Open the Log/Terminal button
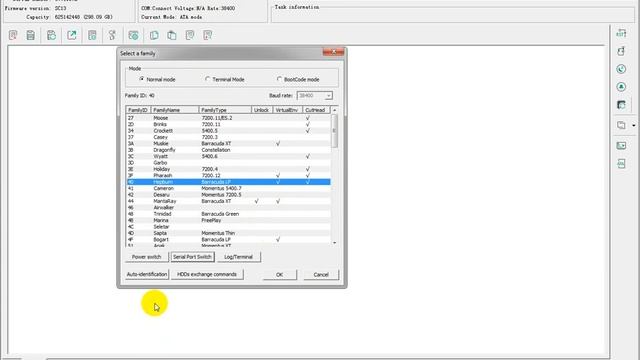Image resolution: width=640 pixels, height=360 pixels. point(238,257)
